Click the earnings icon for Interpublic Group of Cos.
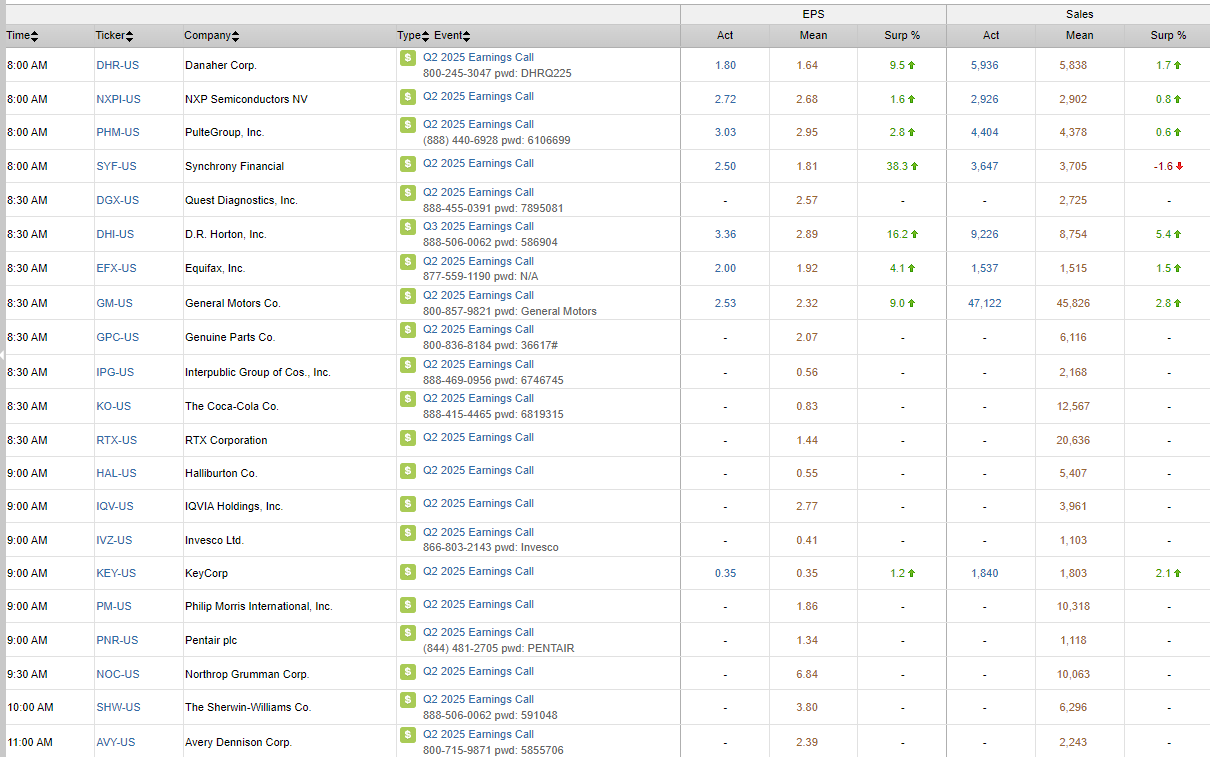Viewport: 1210px width, 757px height. tap(407, 365)
